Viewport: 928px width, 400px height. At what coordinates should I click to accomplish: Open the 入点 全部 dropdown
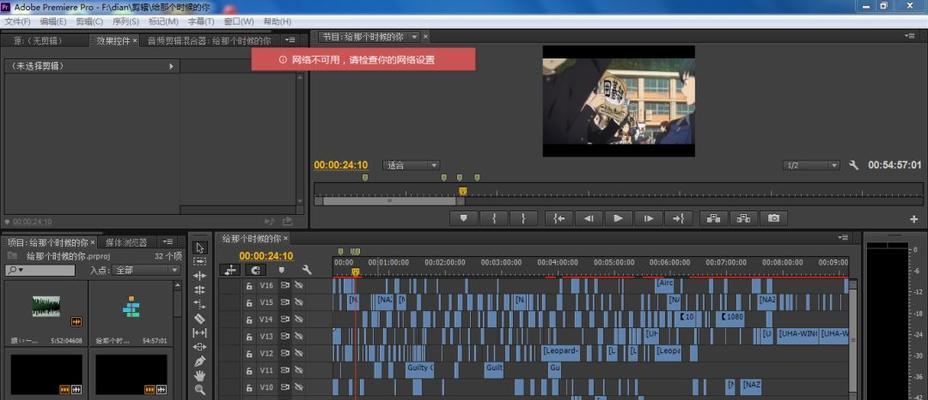(x=146, y=270)
